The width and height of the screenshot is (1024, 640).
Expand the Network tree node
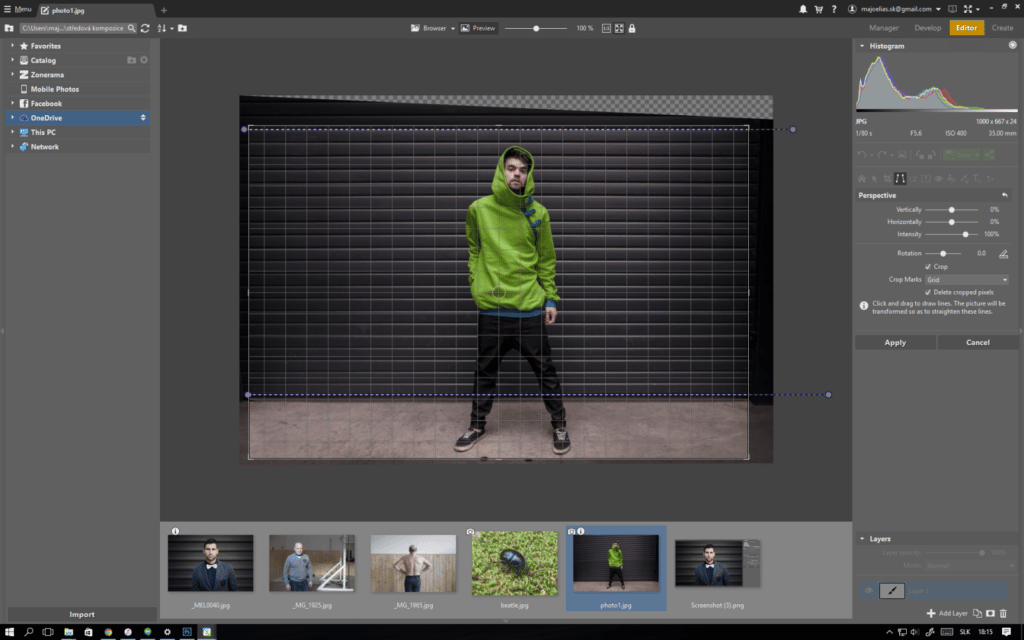(12, 146)
